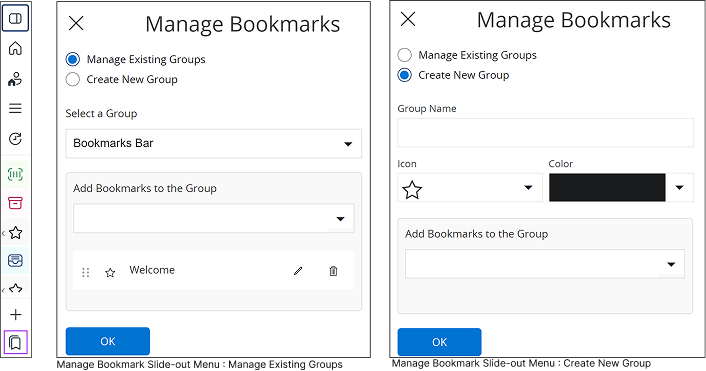706x371 pixels.
Task: Toggle the sidebar panel icon at top
Action: click(15, 18)
